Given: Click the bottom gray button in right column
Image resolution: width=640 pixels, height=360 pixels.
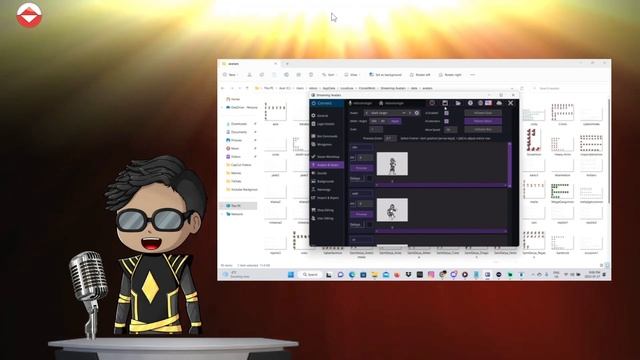Looking at the screenshot, I should pos(483,129).
